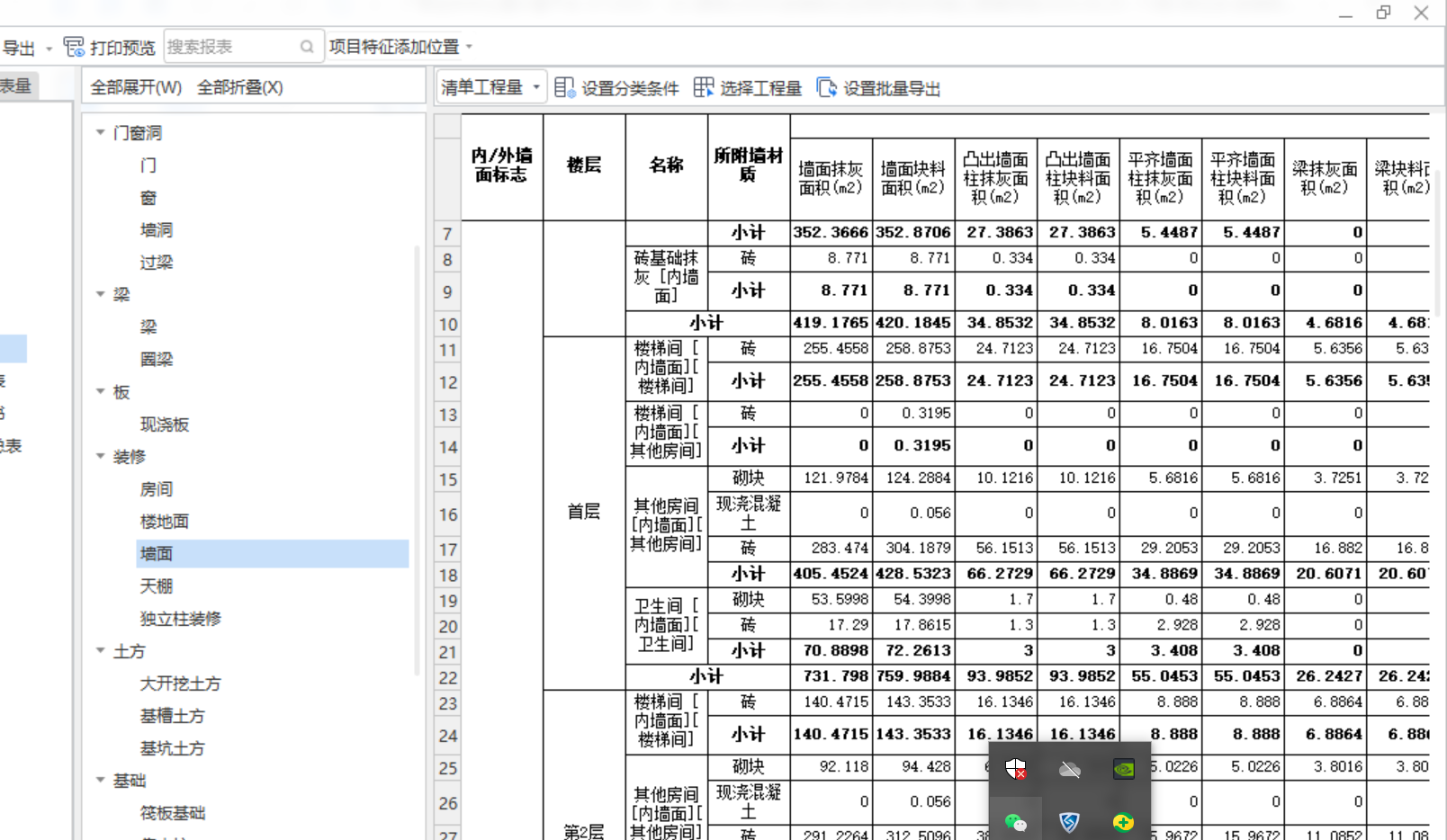Image resolution: width=1447 pixels, height=840 pixels.
Task: Open the blue shield antivirus tray icon
Action: pos(1069,822)
